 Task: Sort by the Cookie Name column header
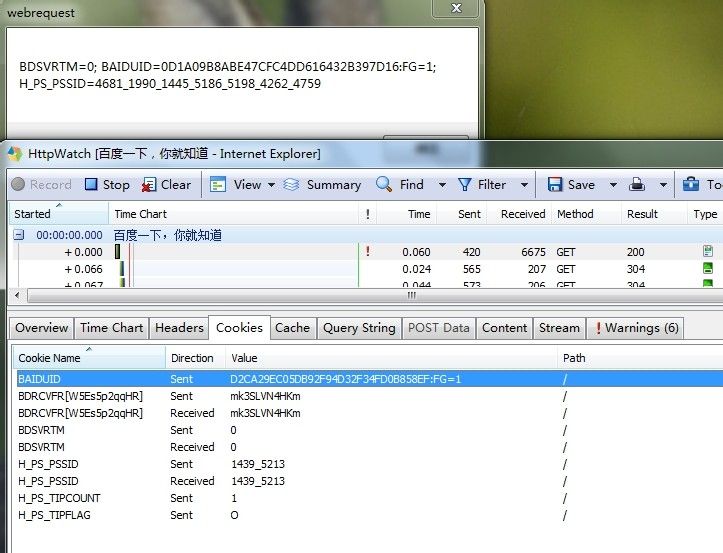click(x=89, y=357)
